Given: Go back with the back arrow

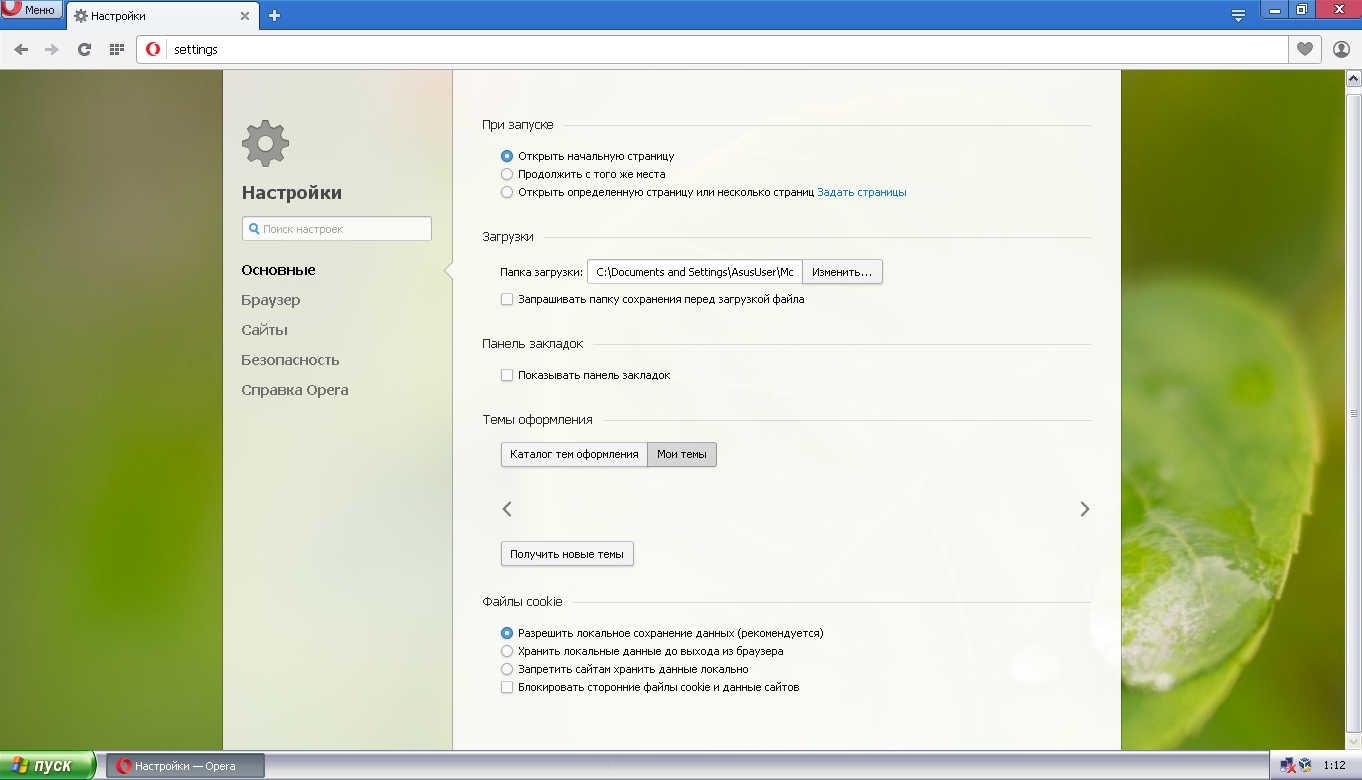Looking at the screenshot, I should point(21,49).
